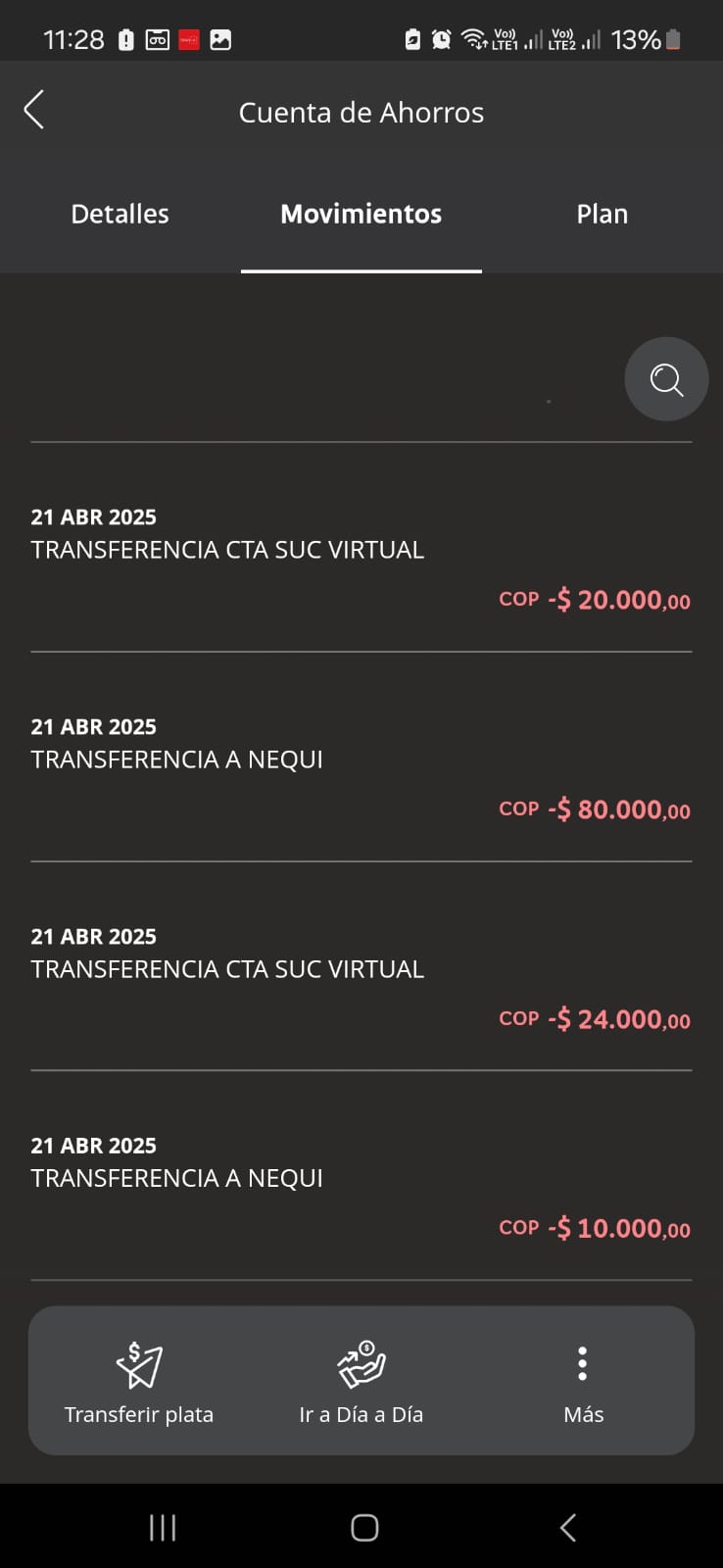Tap the Transferir plata label
723x1568 pixels.
click(139, 1414)
